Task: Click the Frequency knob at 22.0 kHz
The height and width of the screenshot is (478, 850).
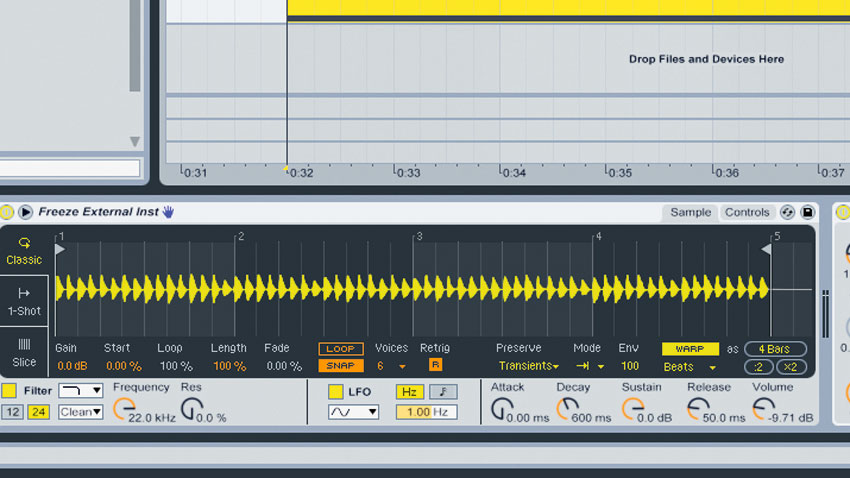Action: (x=125, y=409)
